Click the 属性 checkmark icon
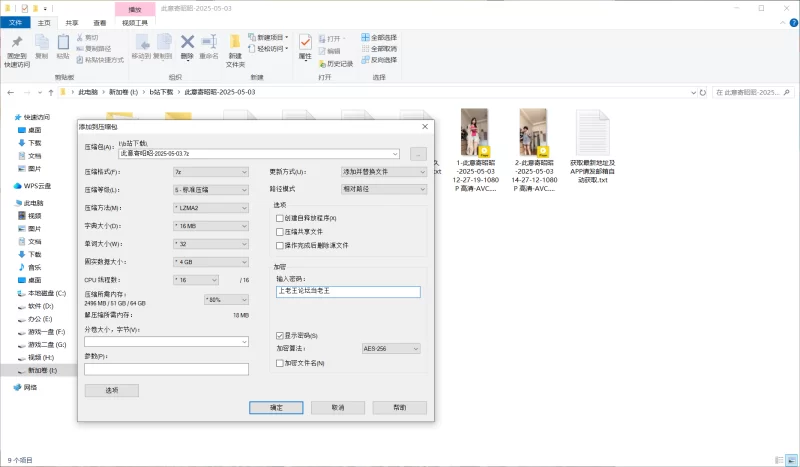800x467 pixels. click(x=305, y=42)
